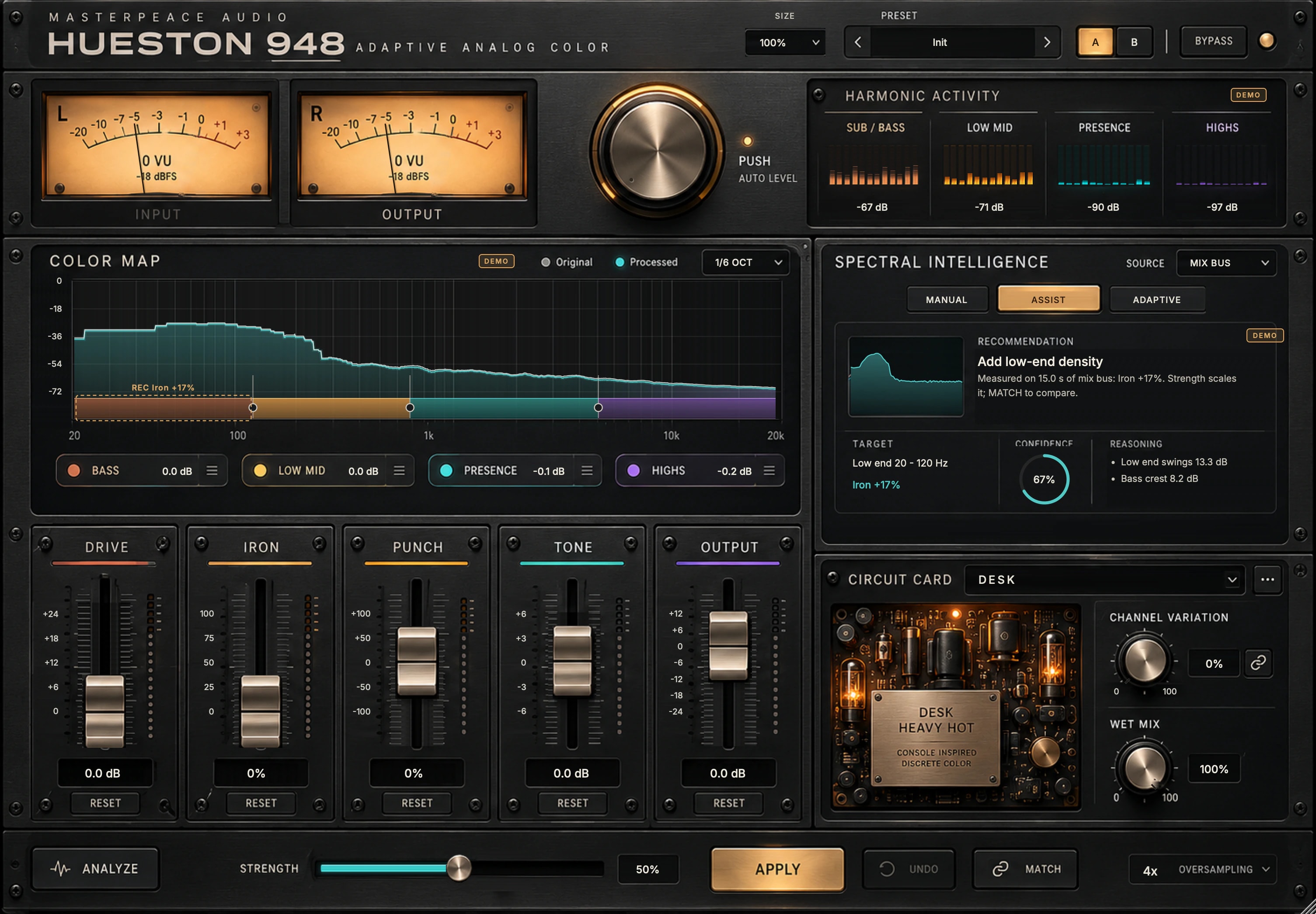1316x914 pixels.
Task: Go to the previous preset arrow
Action: pos(857,42)
